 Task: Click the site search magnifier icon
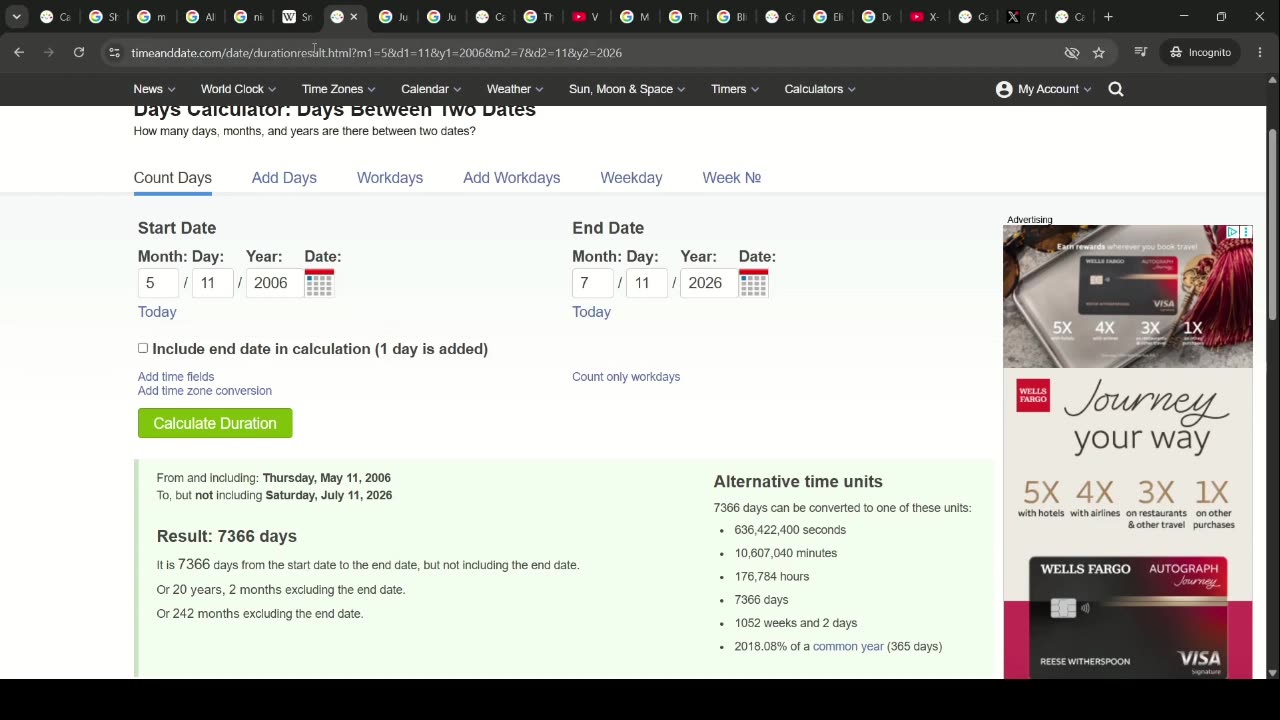point(1116,89)
